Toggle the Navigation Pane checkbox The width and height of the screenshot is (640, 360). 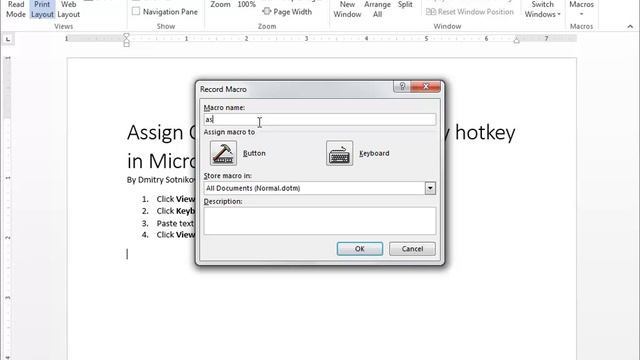136,11
